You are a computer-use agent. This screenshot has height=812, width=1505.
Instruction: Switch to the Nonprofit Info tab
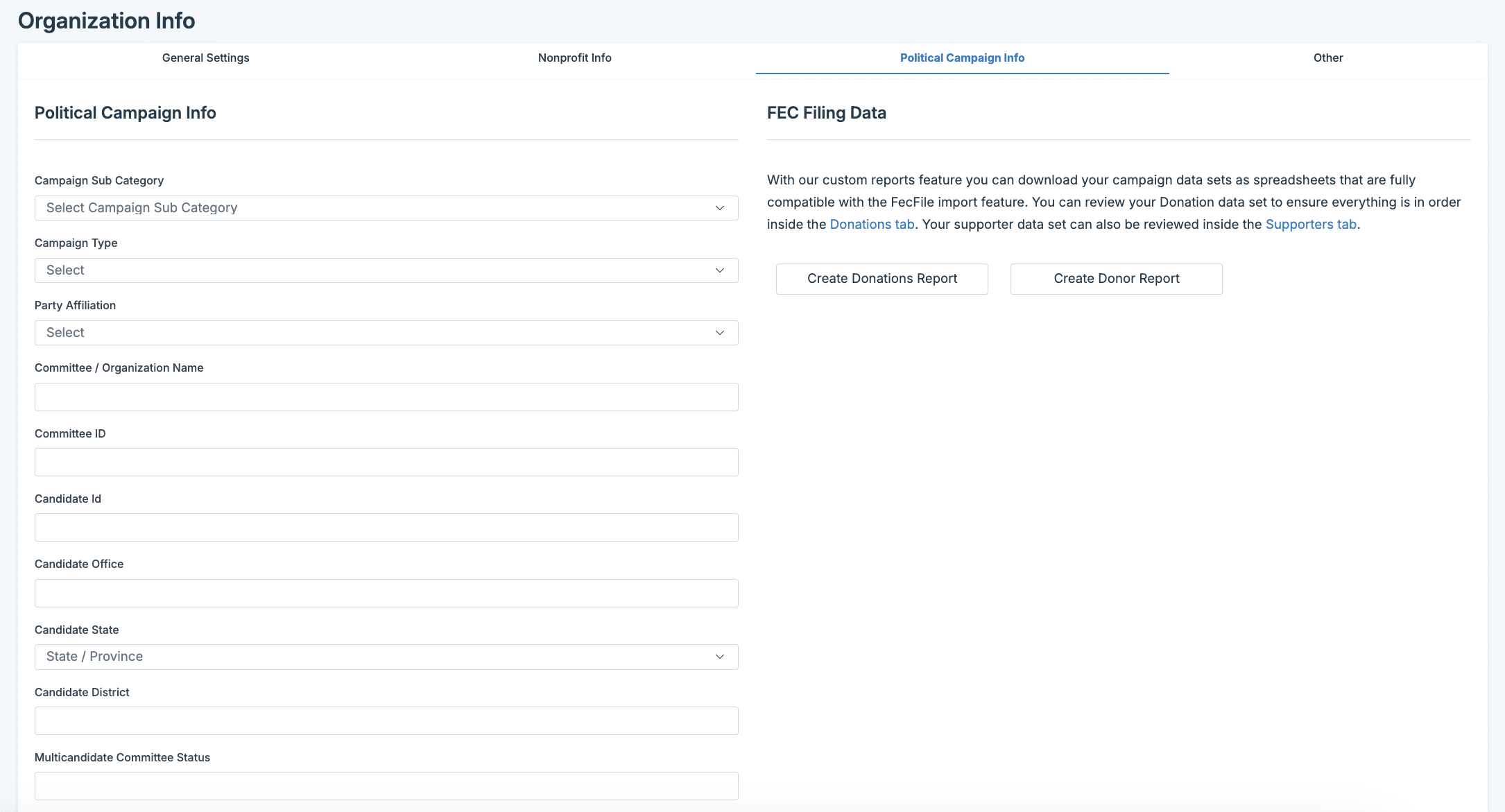574,58
